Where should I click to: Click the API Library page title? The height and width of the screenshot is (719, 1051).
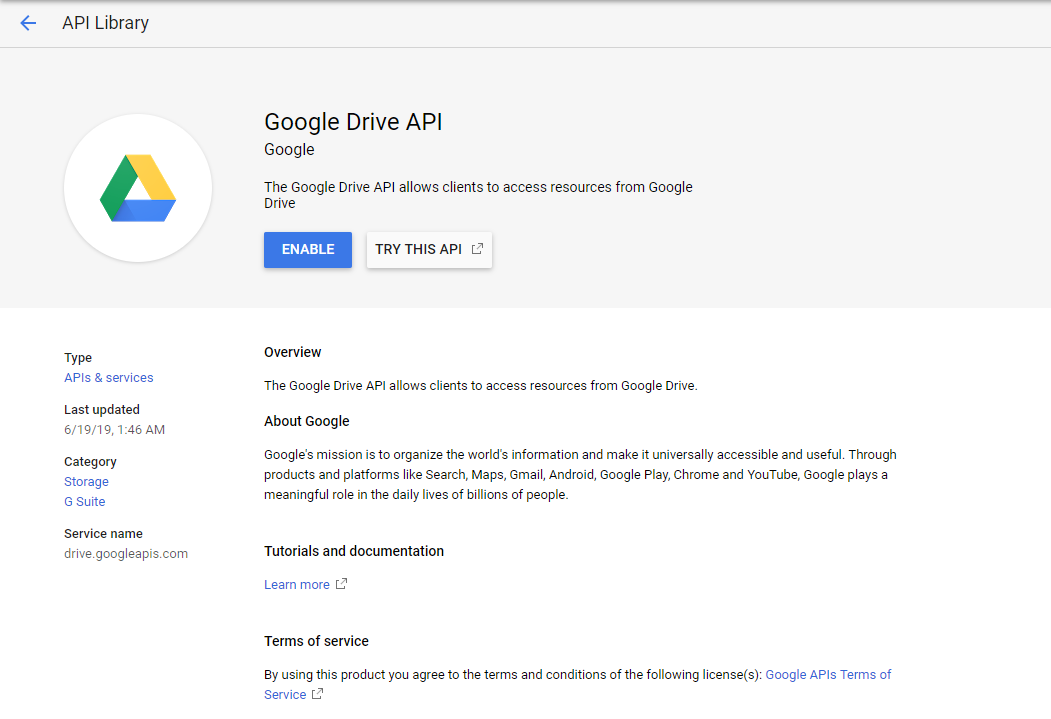click(x=105, y=23)
